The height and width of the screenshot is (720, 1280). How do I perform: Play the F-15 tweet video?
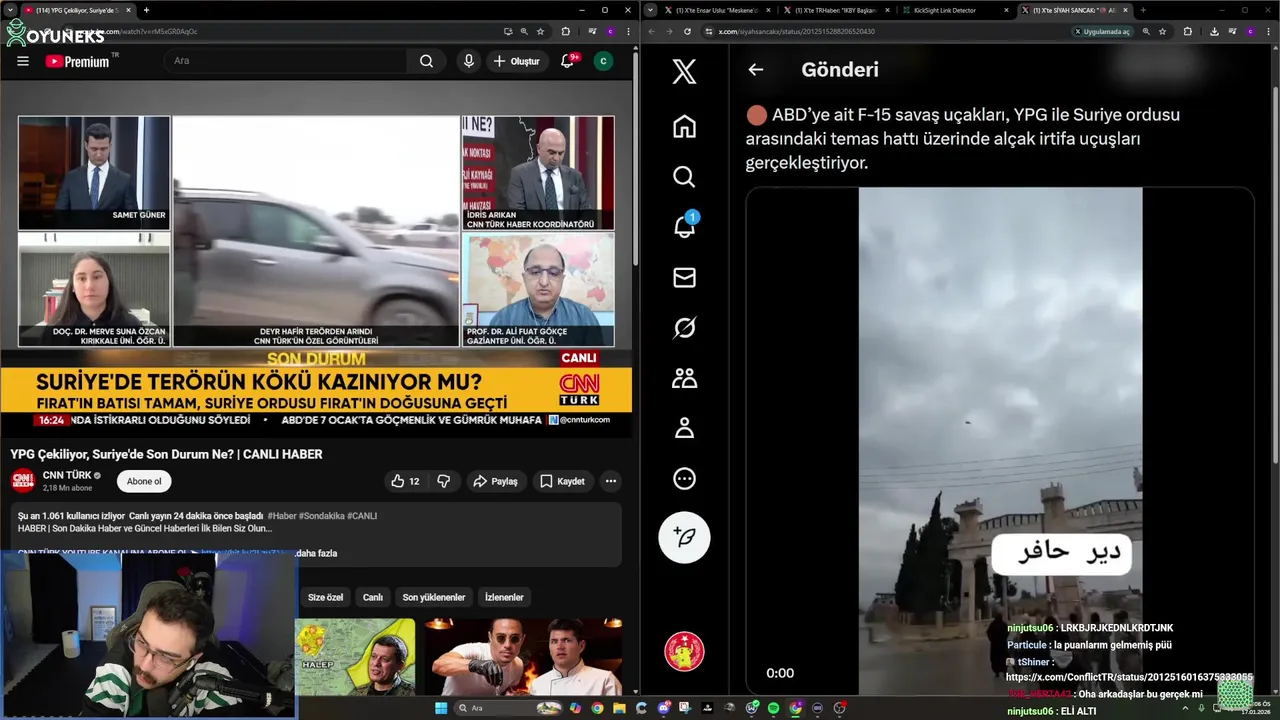tap(1000, 440)
